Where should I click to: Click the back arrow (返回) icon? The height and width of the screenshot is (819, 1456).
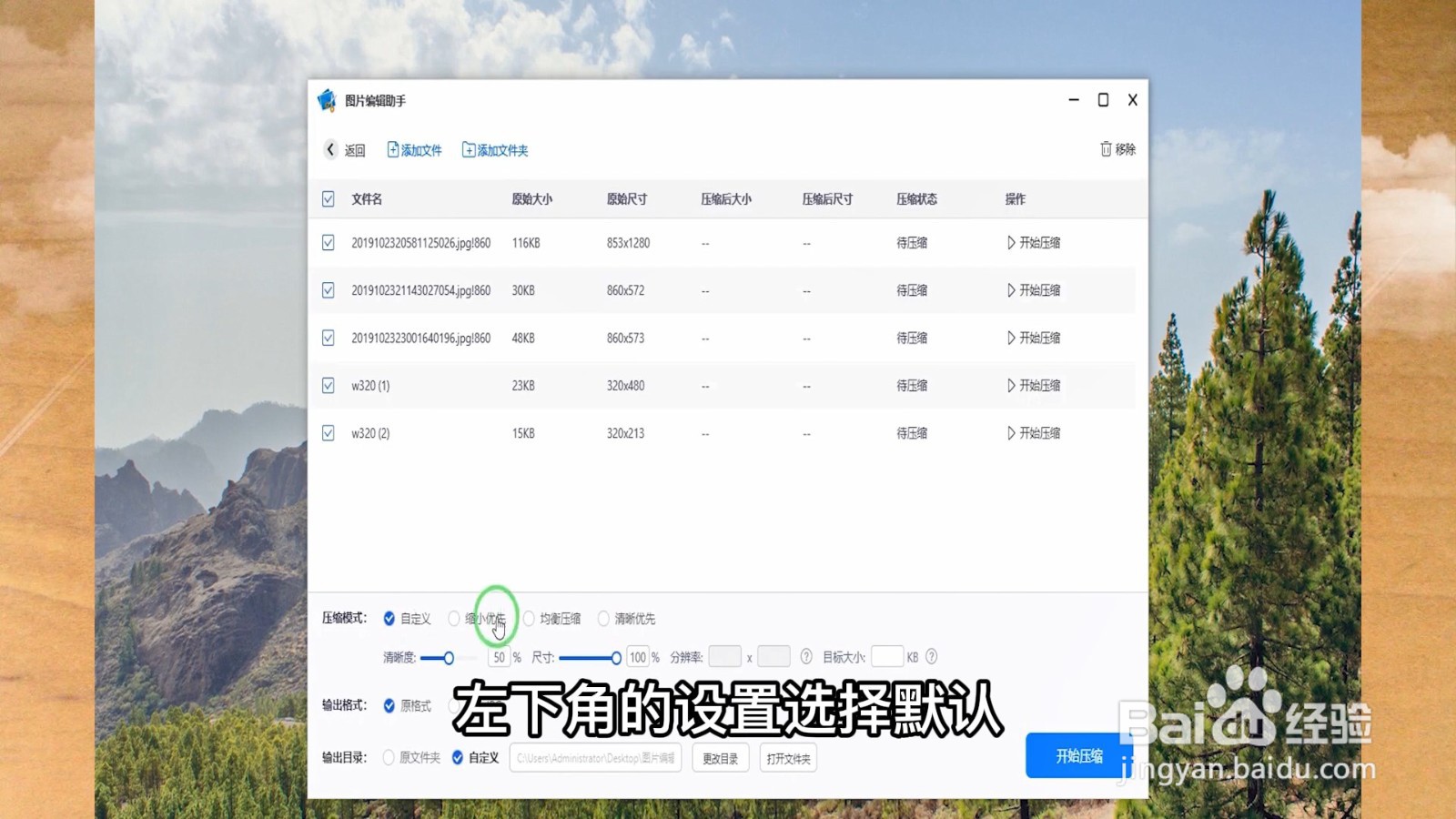(329, 149)
